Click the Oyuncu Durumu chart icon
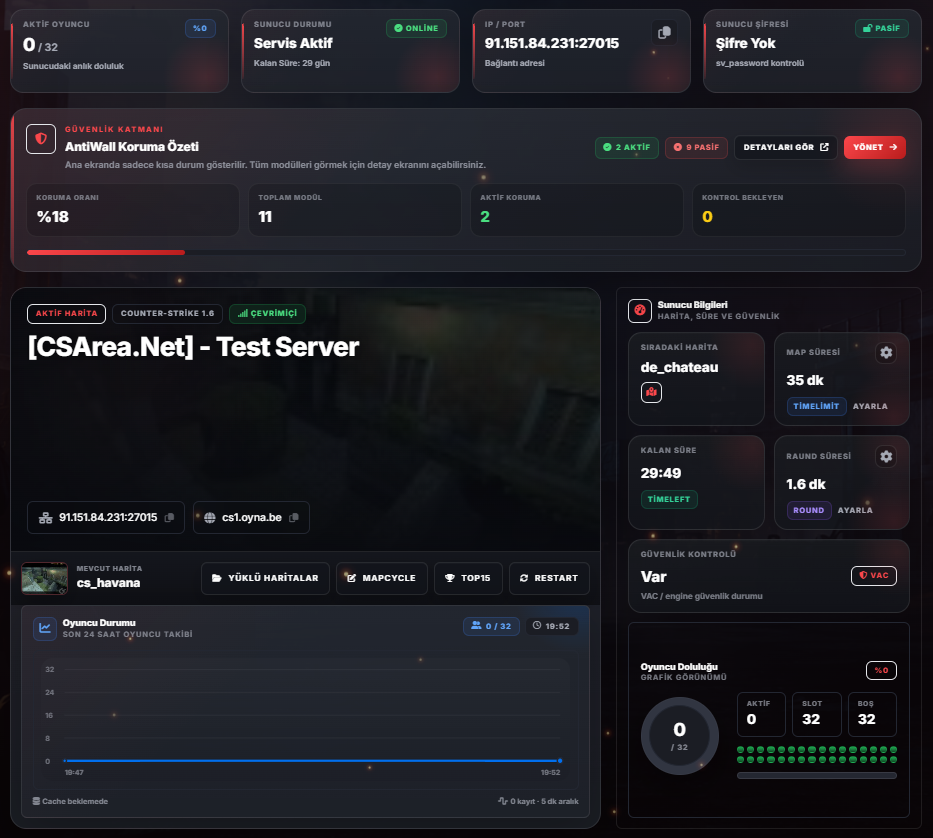Viewport: 933px width, 838px height. (45, 628)
